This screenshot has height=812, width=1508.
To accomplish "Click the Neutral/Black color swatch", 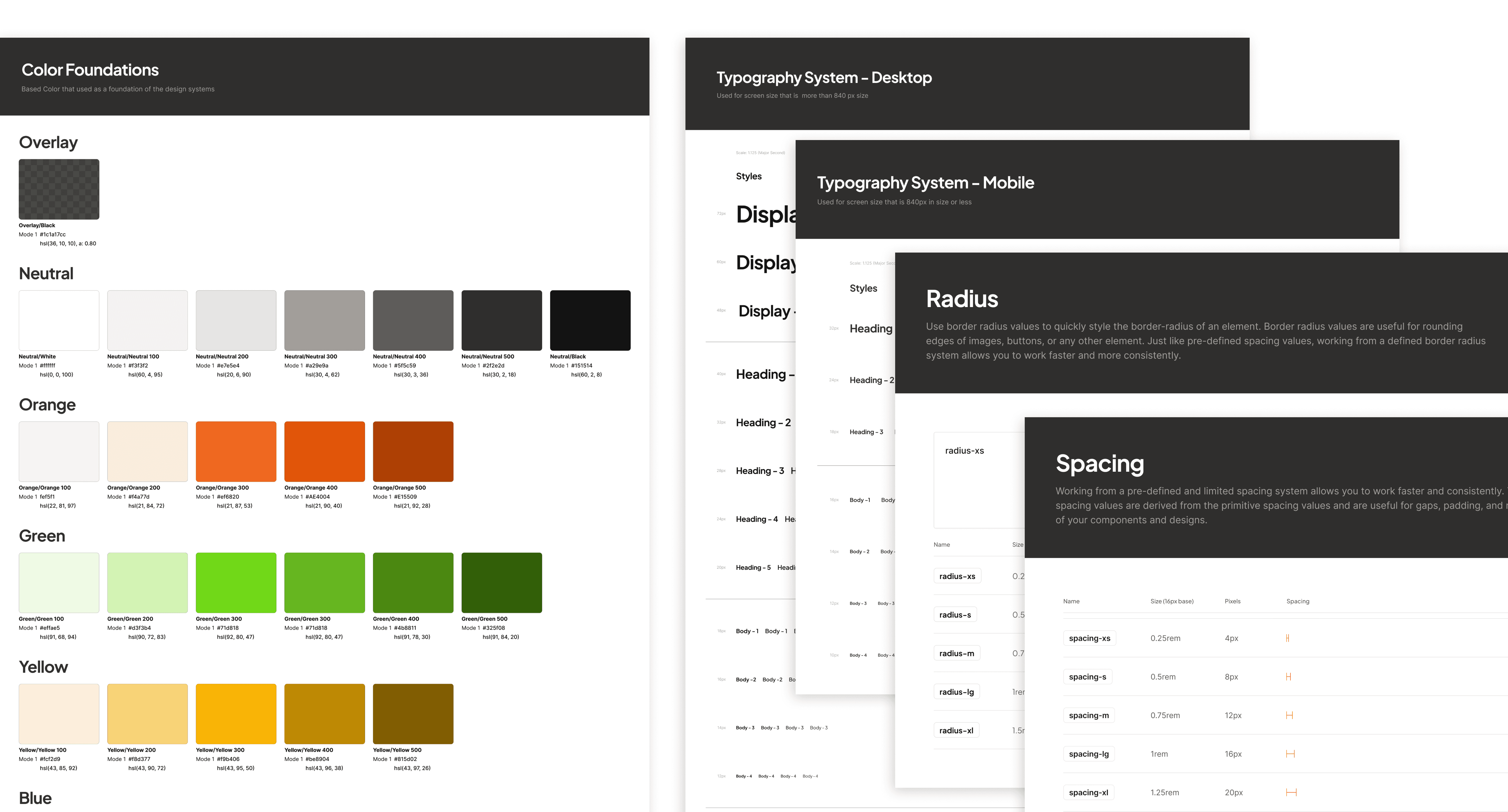I will [x=590, y=320].
